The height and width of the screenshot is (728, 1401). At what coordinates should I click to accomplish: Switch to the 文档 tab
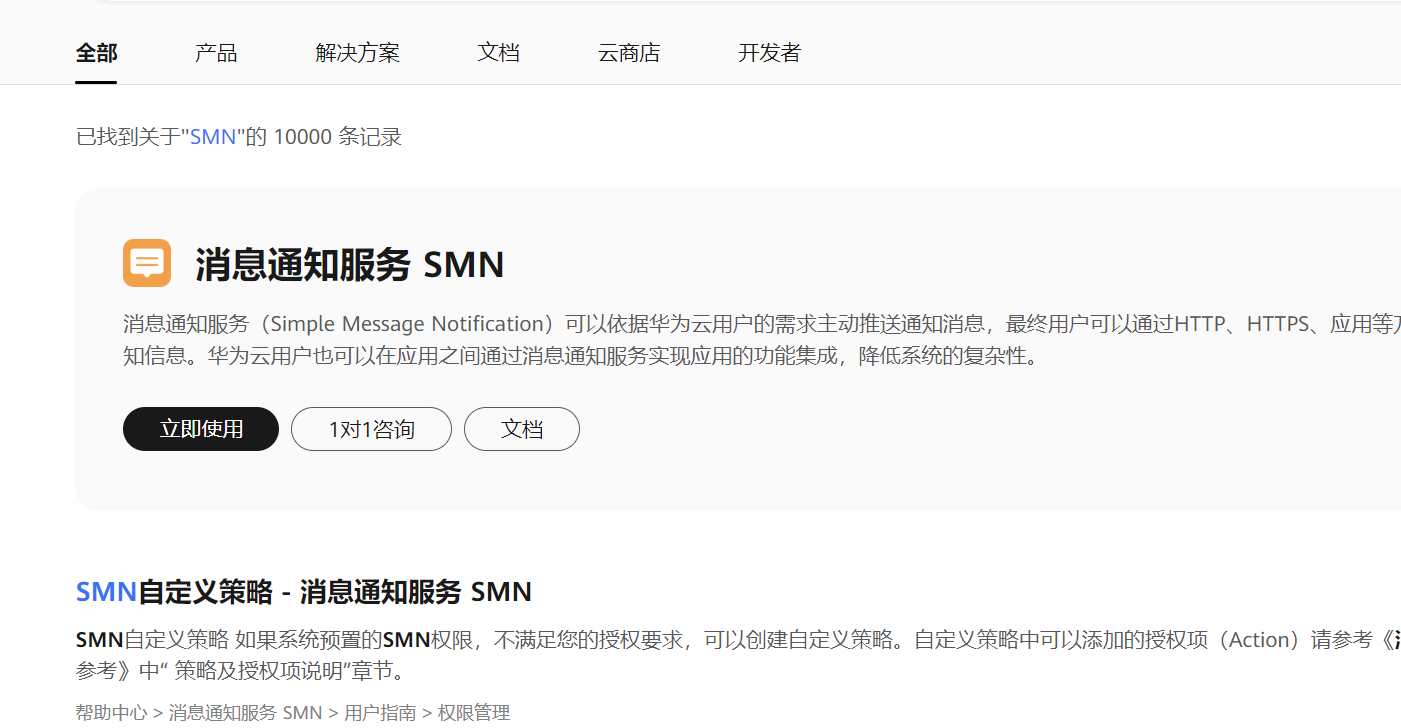498,53
